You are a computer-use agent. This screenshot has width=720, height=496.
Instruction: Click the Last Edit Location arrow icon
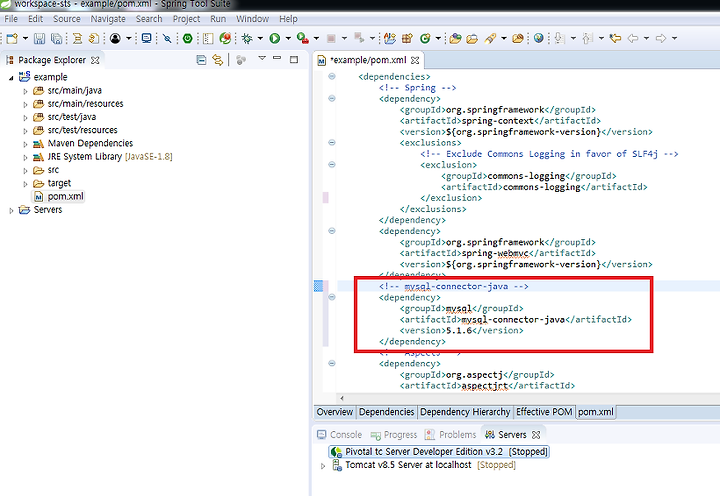(615, 39)
